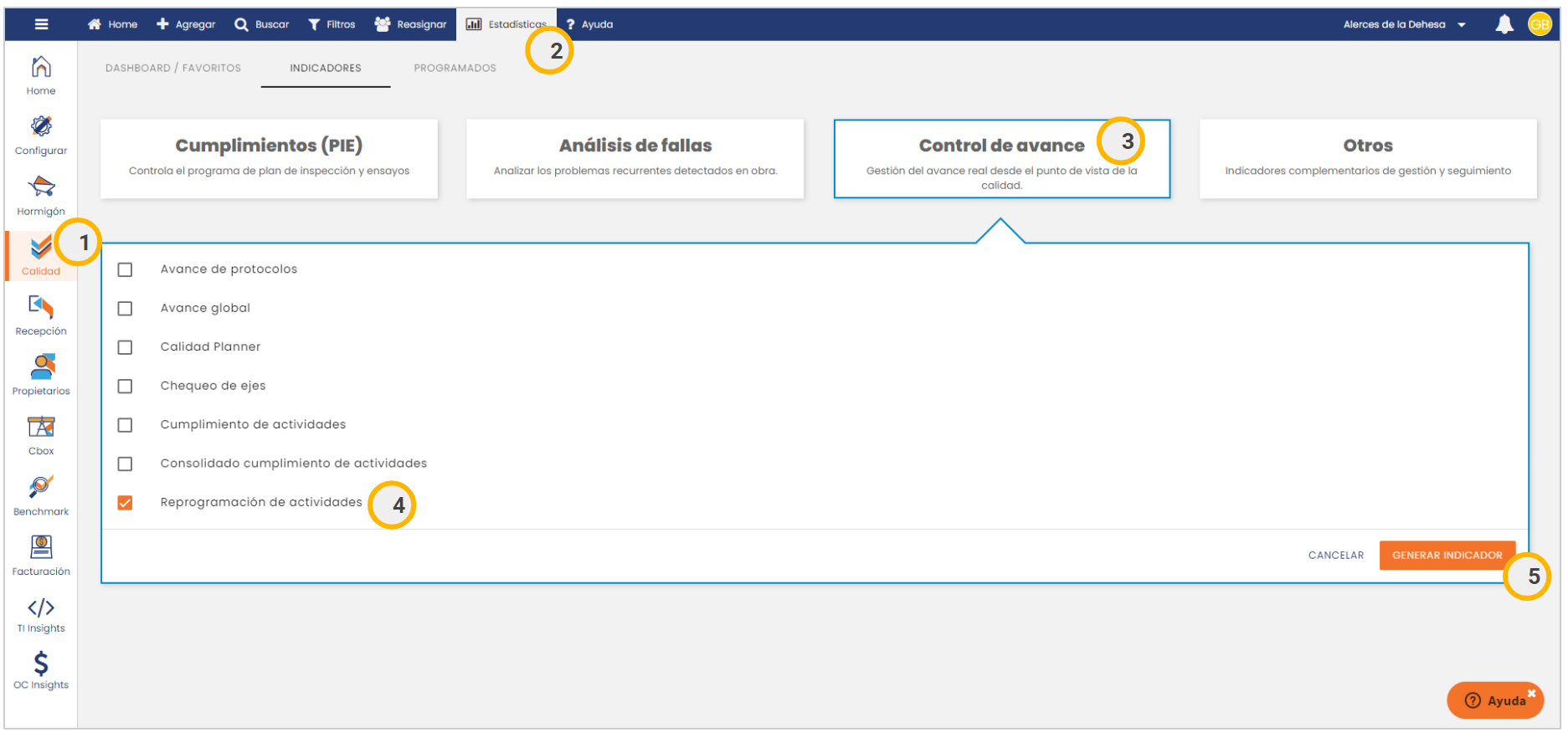Check the Avance de protocolos checkbox
This screenshot has width=1568, height=738.
click(126, 269)
